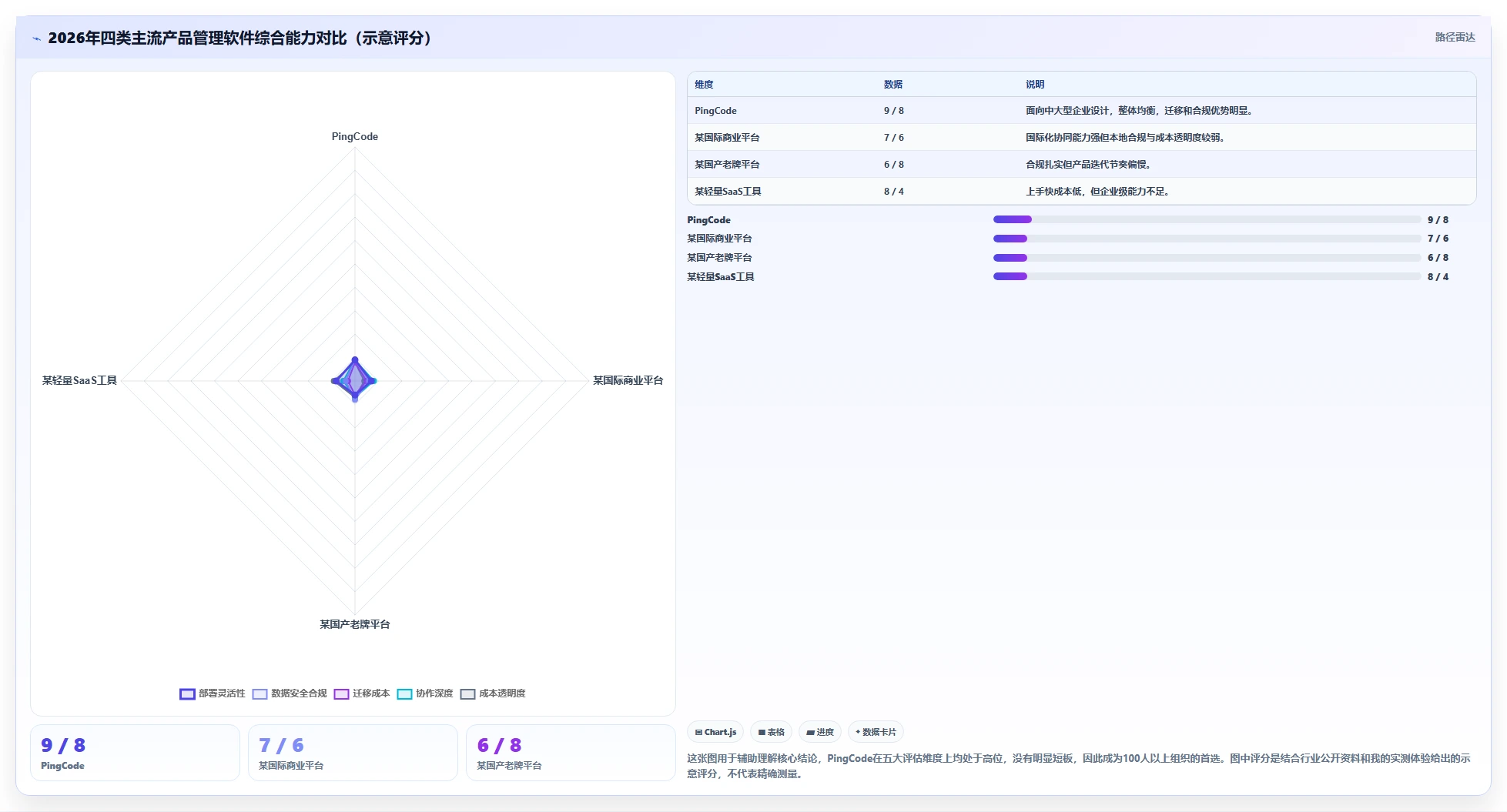Click the 数据卡片 tag chip
The height and width of the screenshot is (812, 1507).
coord(876,732)
